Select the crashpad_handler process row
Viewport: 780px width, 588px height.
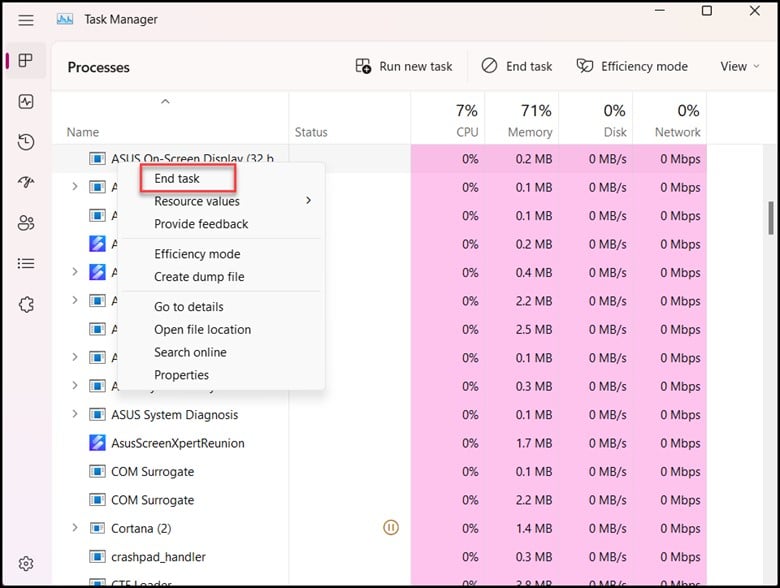click(x=379, y=557)
